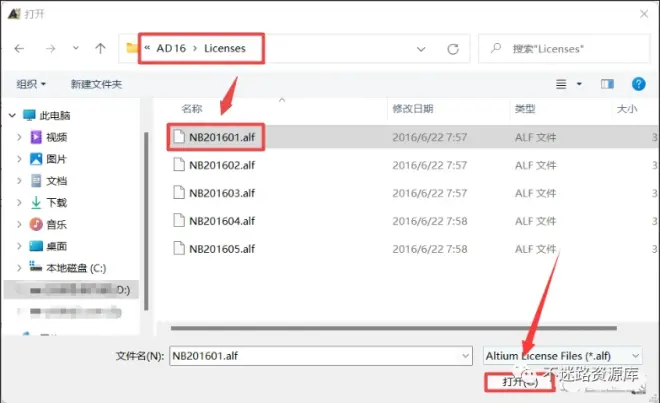The height and width of the screenshot is (403, 660).
Task: Select the 下载 folder in sidebar
Action: pos(56,202)
